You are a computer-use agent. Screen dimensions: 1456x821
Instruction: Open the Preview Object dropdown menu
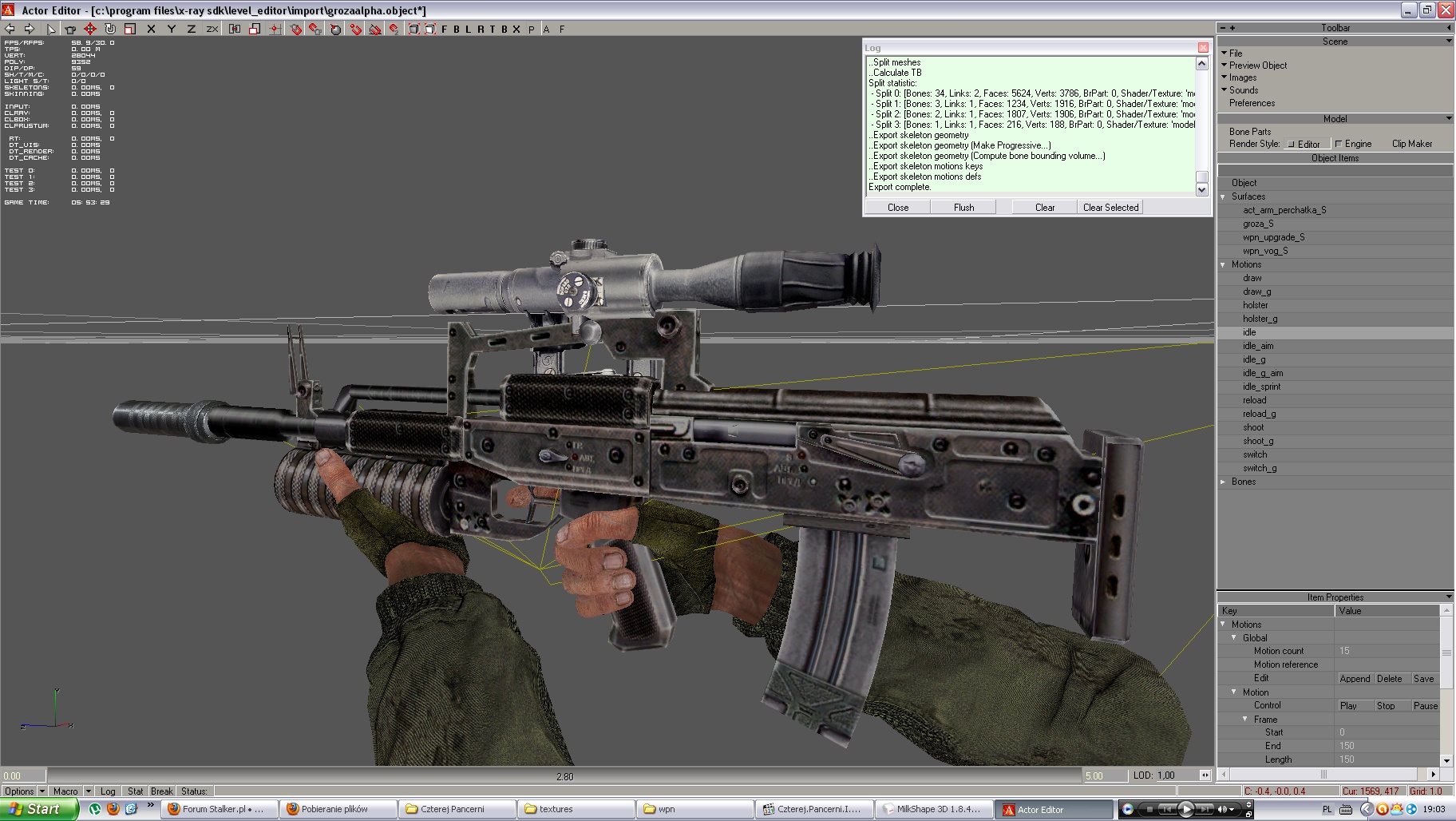1257,65
